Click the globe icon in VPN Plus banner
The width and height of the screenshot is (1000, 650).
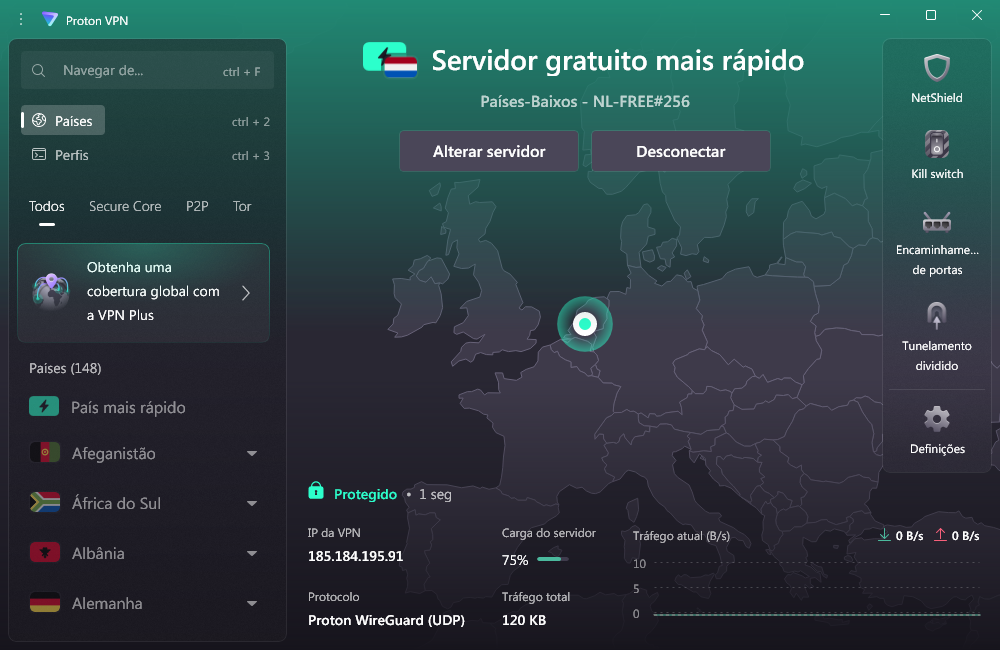pyautogui.click(x=51, y=292)
